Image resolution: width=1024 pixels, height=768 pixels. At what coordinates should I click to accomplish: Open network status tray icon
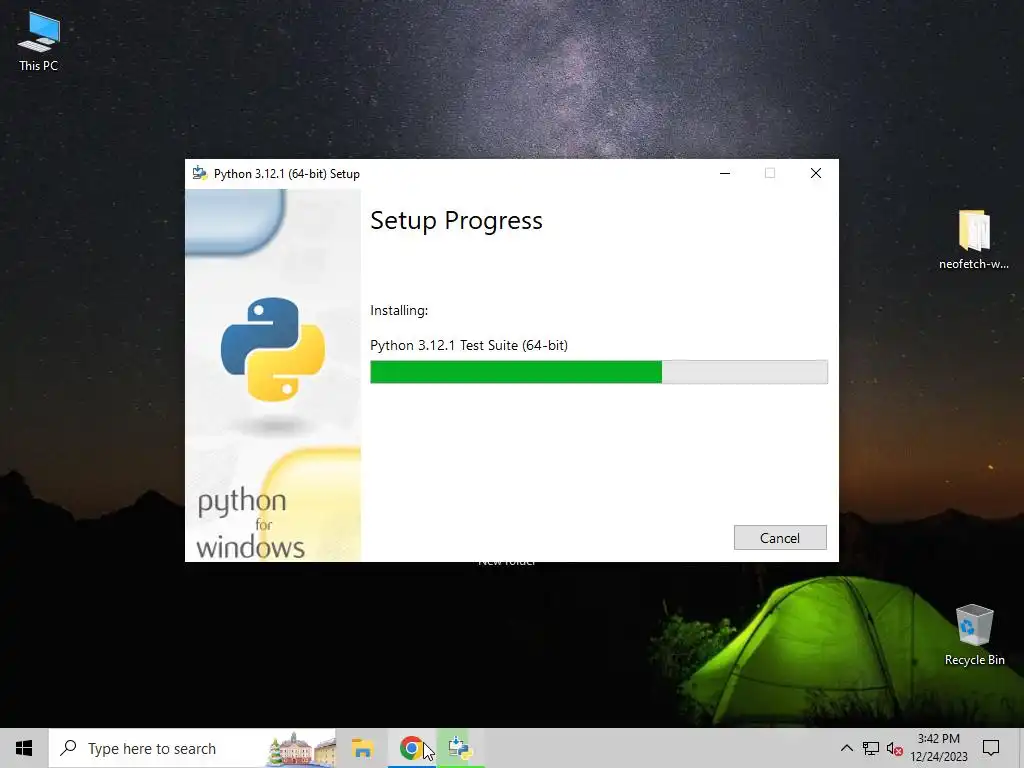871,748
